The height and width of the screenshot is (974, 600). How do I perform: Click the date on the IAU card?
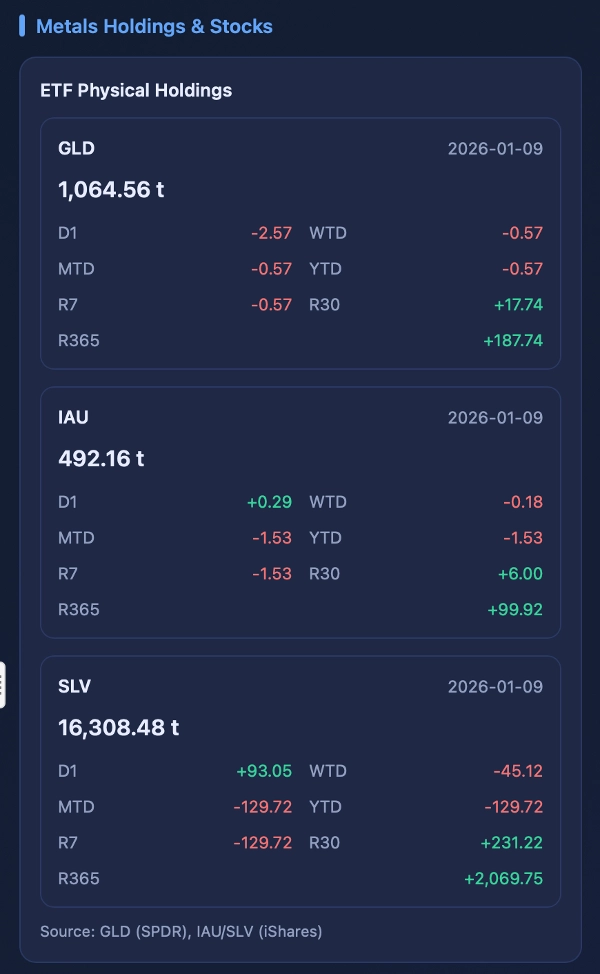(496, 417)
